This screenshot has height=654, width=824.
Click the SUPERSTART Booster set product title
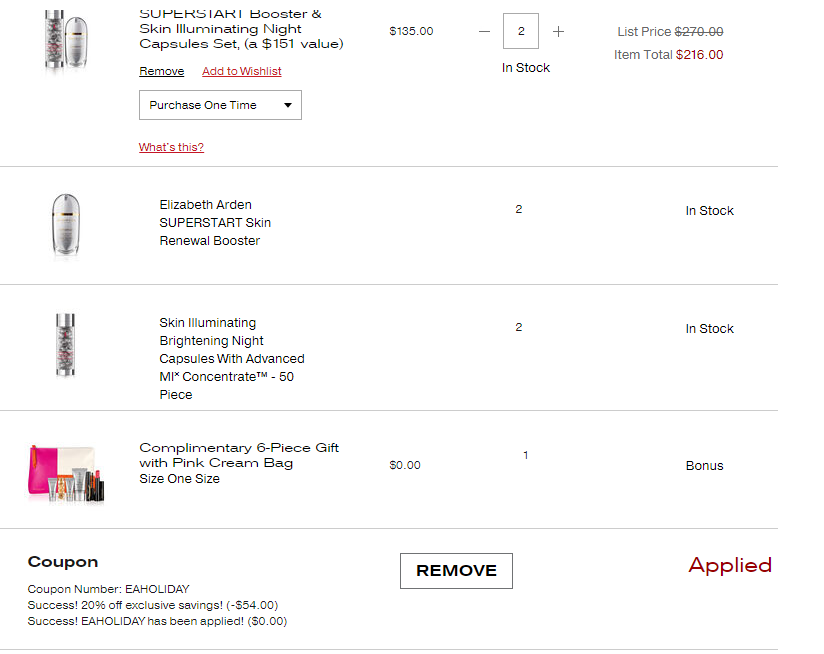tap(241, 29)
